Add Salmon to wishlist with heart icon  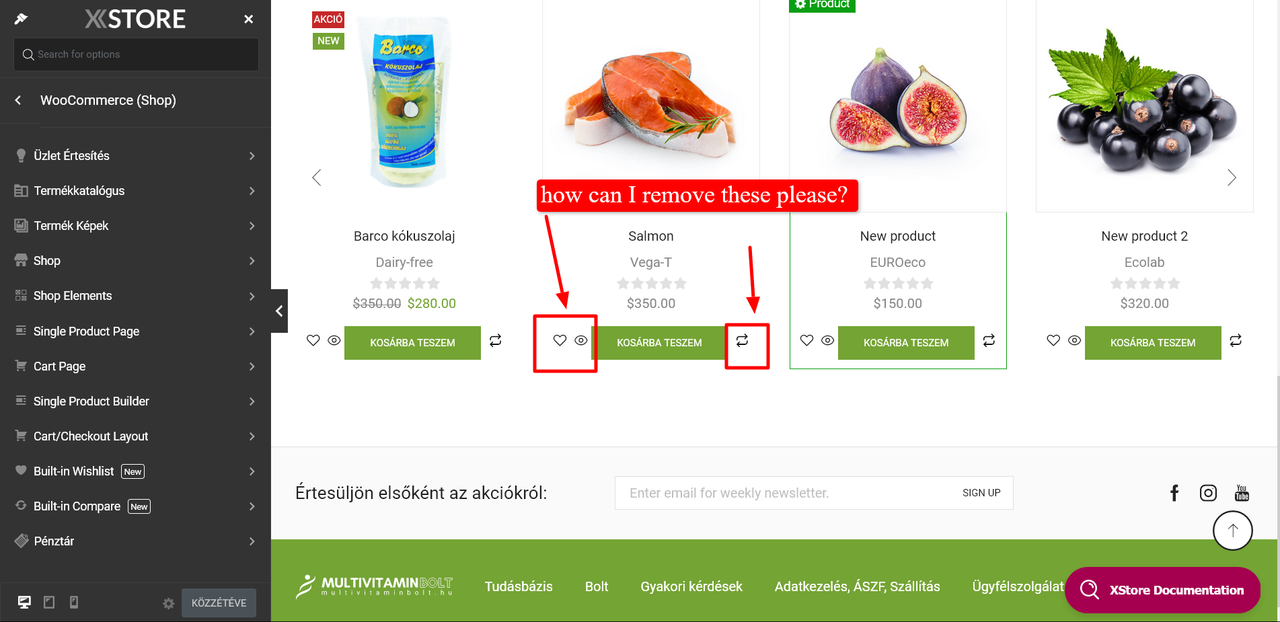pyautogui.click(x=560, y=341)
